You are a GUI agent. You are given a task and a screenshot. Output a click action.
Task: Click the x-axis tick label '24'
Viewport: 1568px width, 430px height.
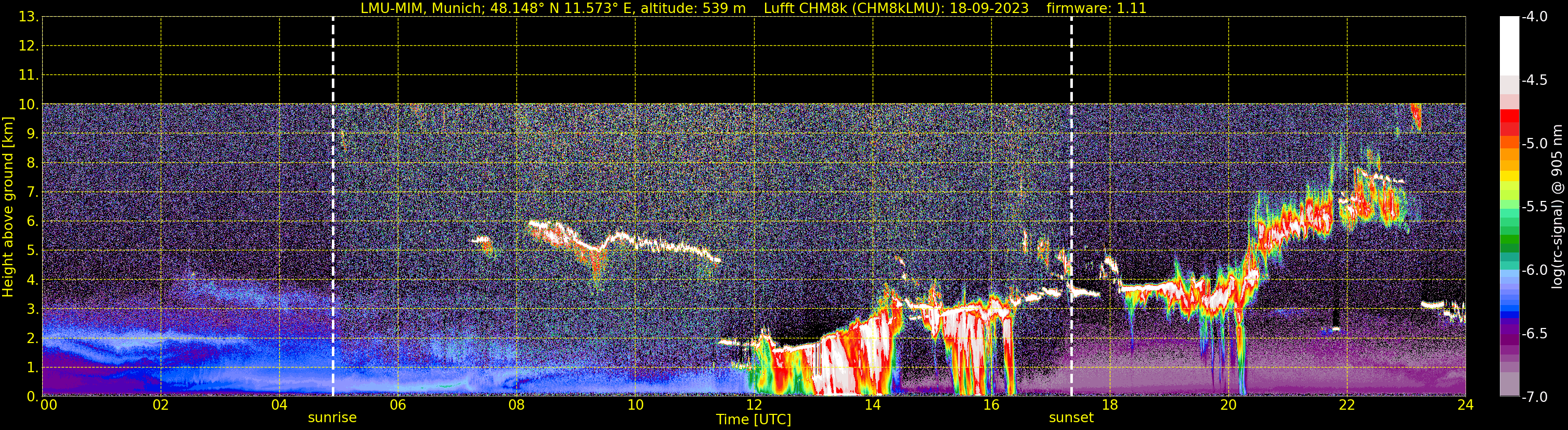1465,405
